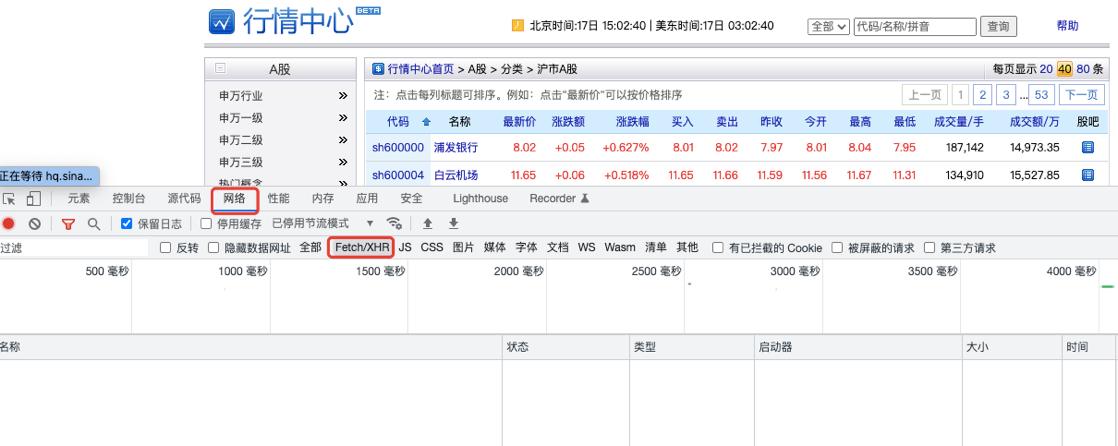This screenshot has width=1118, height=446.
Task: Focus the 代码/名称/拼音 search field
Action: pyautogui.click(x=916, y=26)
